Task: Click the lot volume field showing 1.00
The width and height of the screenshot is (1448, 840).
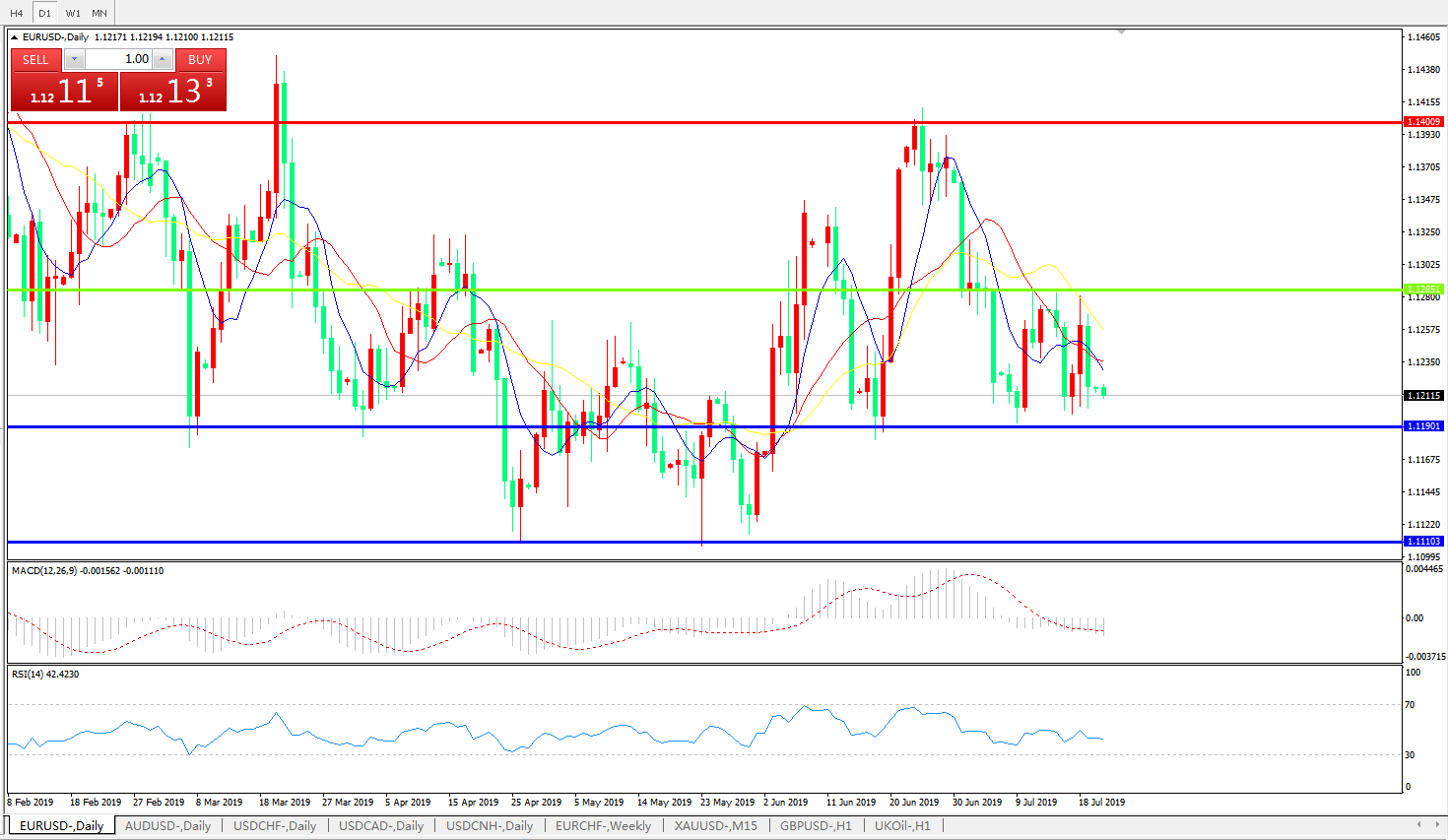Action: coord(118,59)
